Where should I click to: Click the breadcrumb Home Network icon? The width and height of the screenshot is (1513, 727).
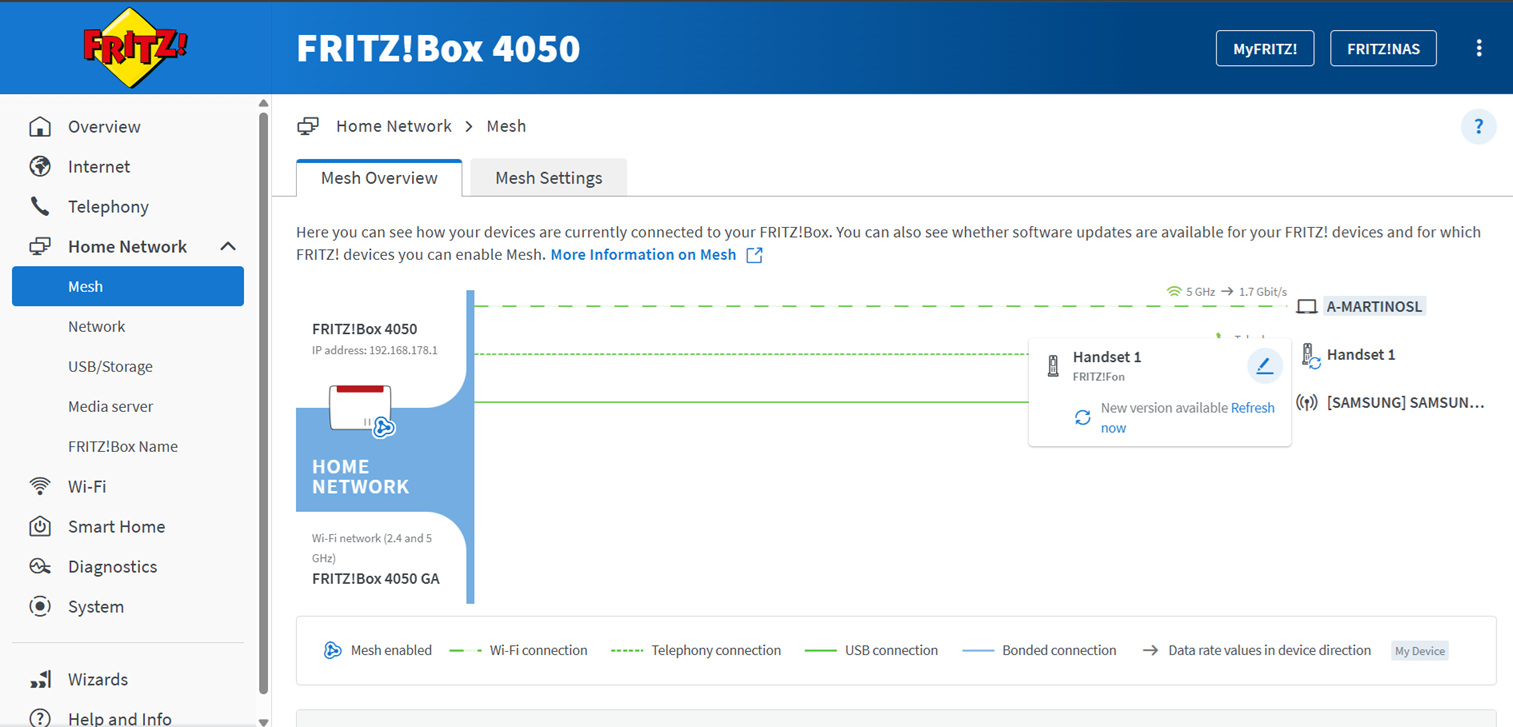(x=308, y=127)
